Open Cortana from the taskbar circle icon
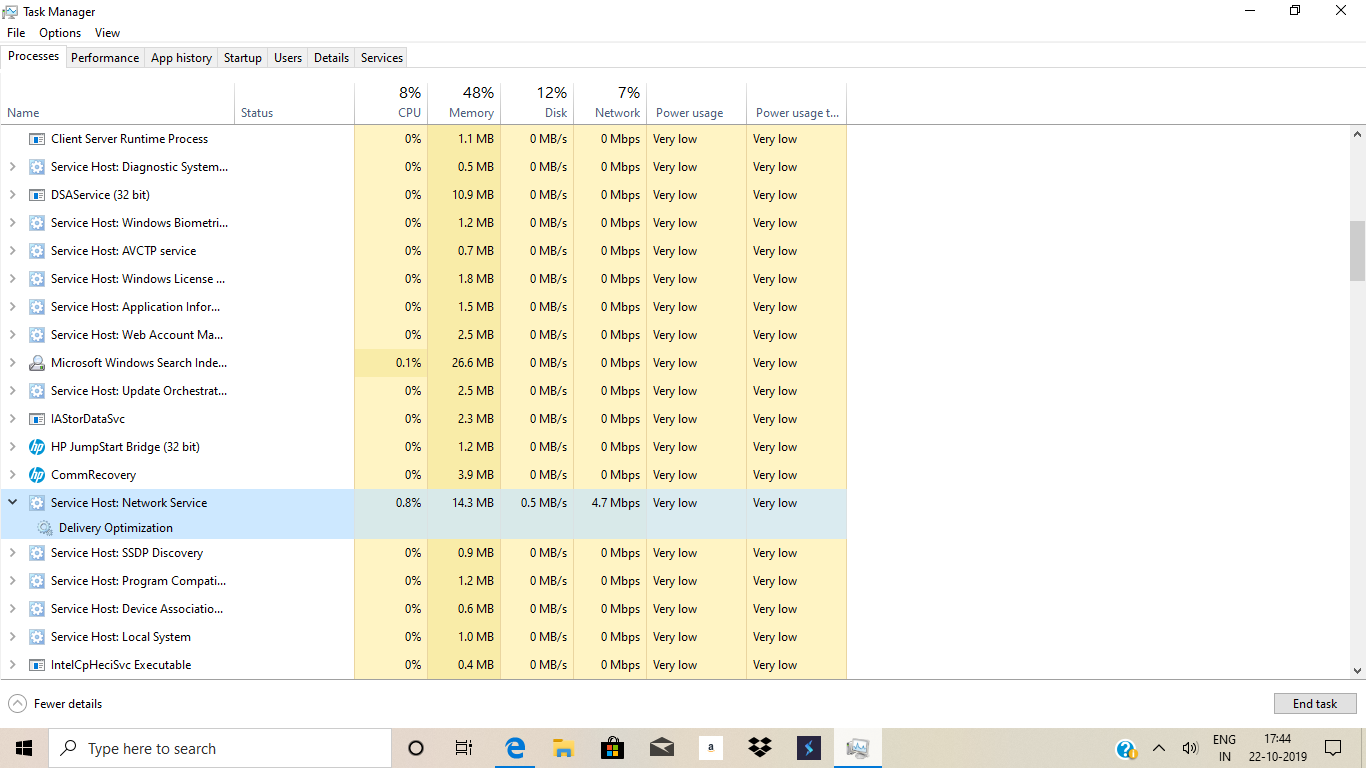 tap(416, 748)
